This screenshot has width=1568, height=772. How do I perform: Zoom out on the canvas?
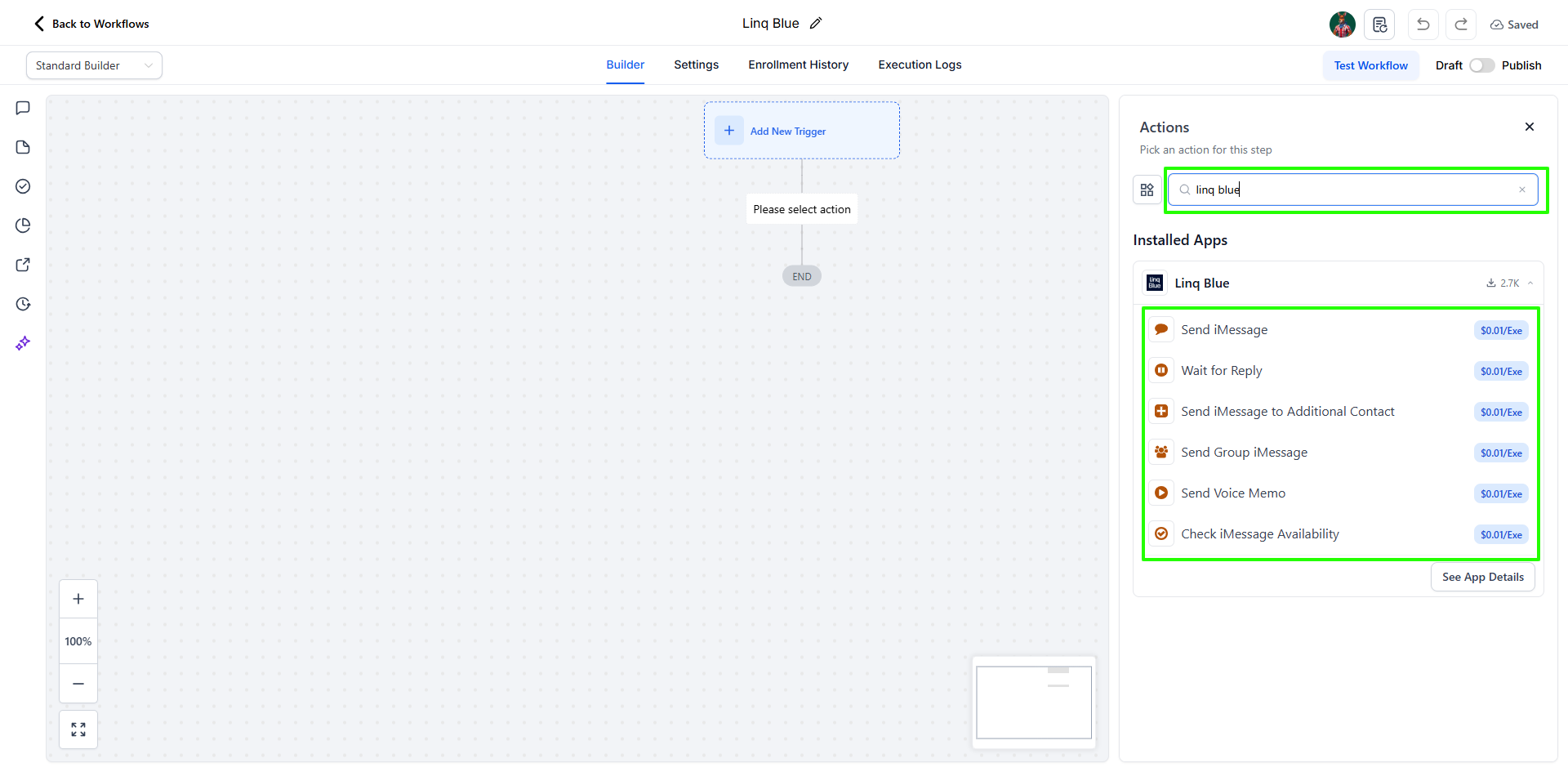tap(78, 684)
